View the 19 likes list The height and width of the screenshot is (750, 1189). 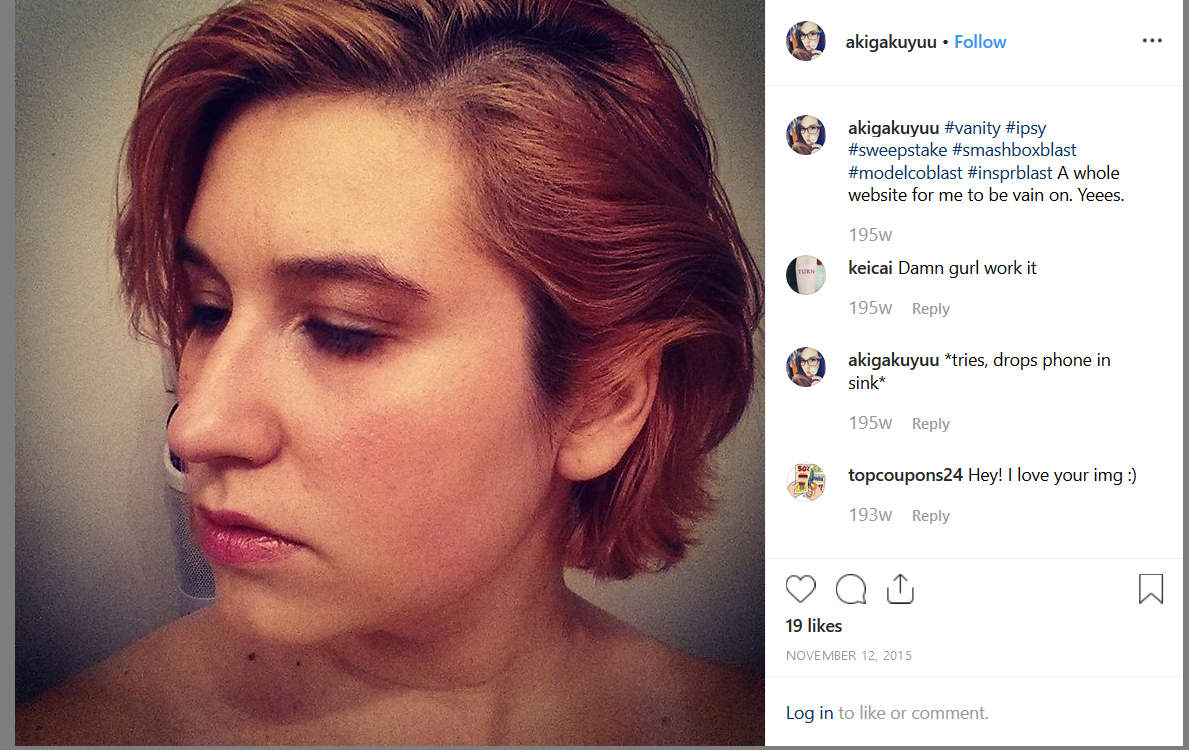click(x=814, y=626)
